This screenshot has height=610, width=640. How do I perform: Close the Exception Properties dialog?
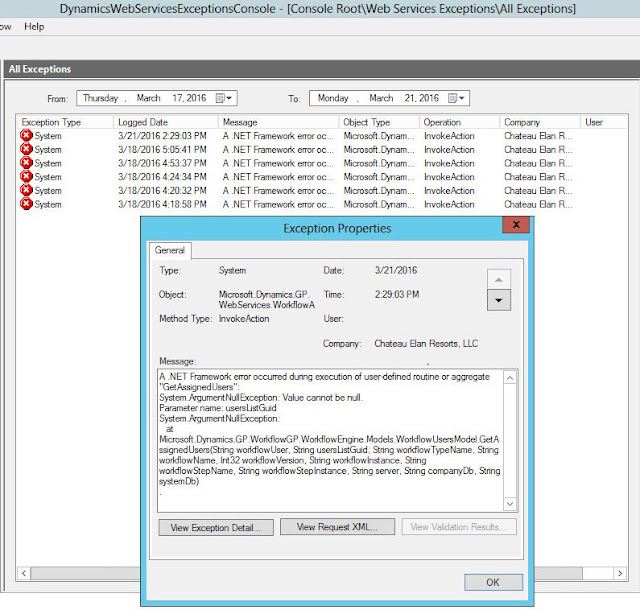pos(516,225)
